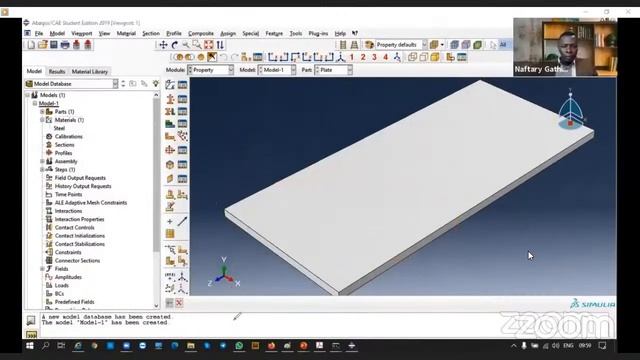Screen dimensions: 640x360
Task: Select BCs in the model tree
Action: coord(59,293)
